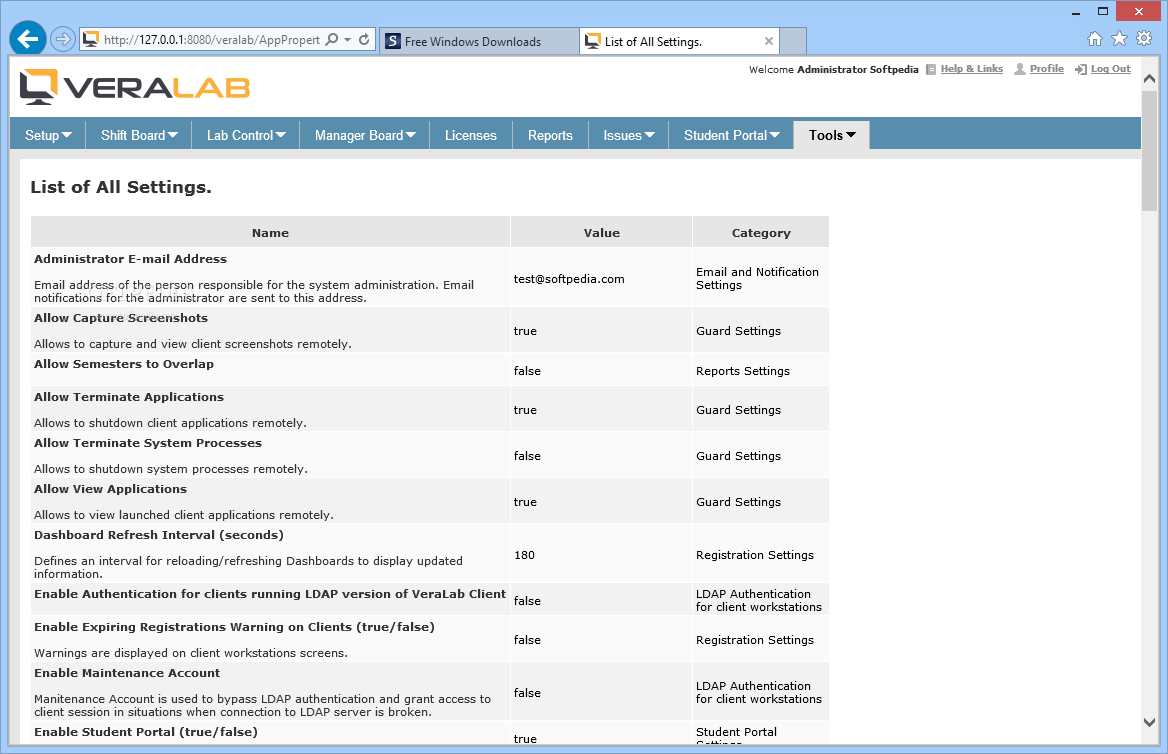1168x754 pixels.
Task: Click the test@softpedia.com value
Action: [569, 279]
